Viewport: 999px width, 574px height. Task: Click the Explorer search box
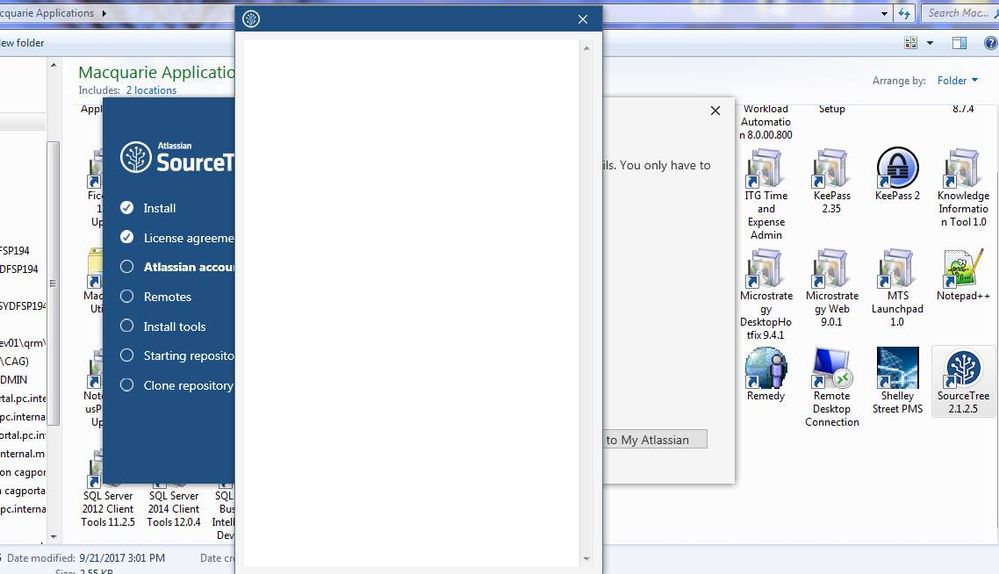point(959,13)
